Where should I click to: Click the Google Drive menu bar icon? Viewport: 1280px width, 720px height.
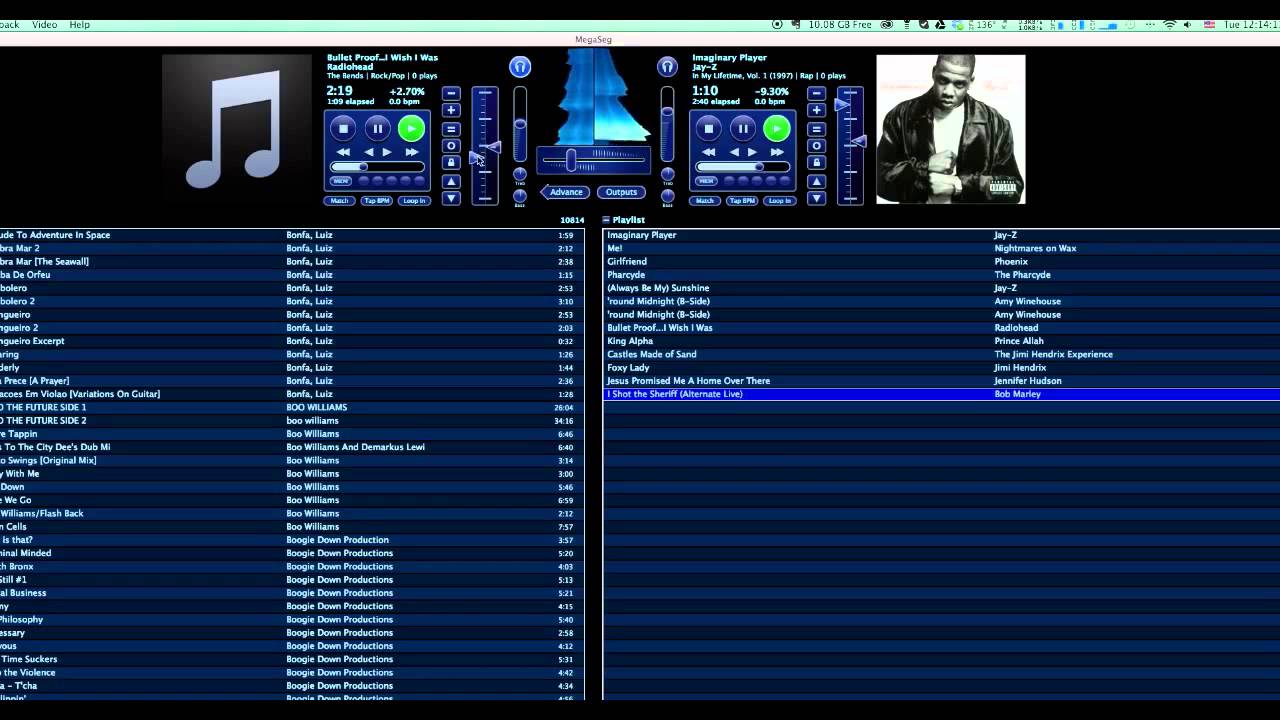(940, 24)
